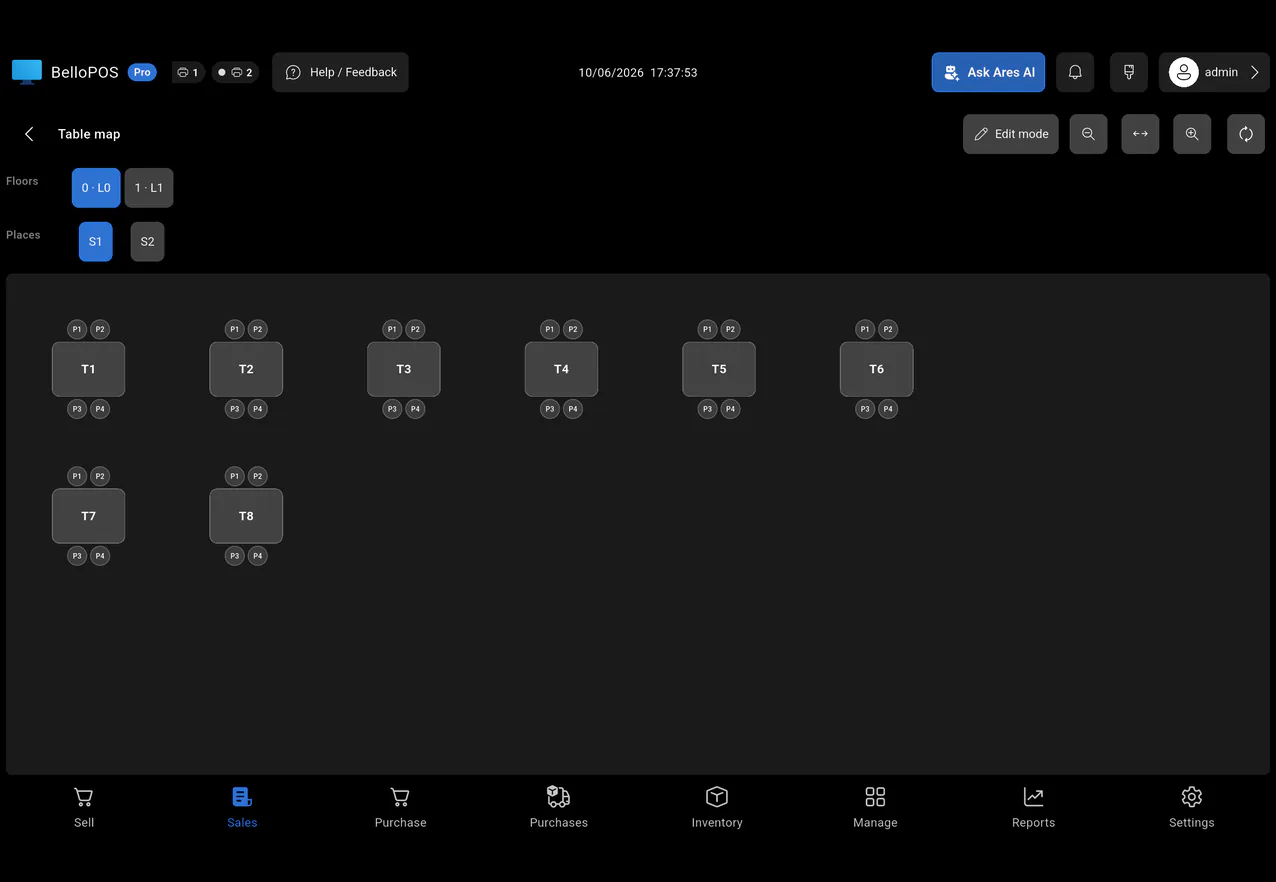The width and height of the screenshot is (1276, 882).
Task: Go to the Purchase cart section
Action: coord(400,808)
